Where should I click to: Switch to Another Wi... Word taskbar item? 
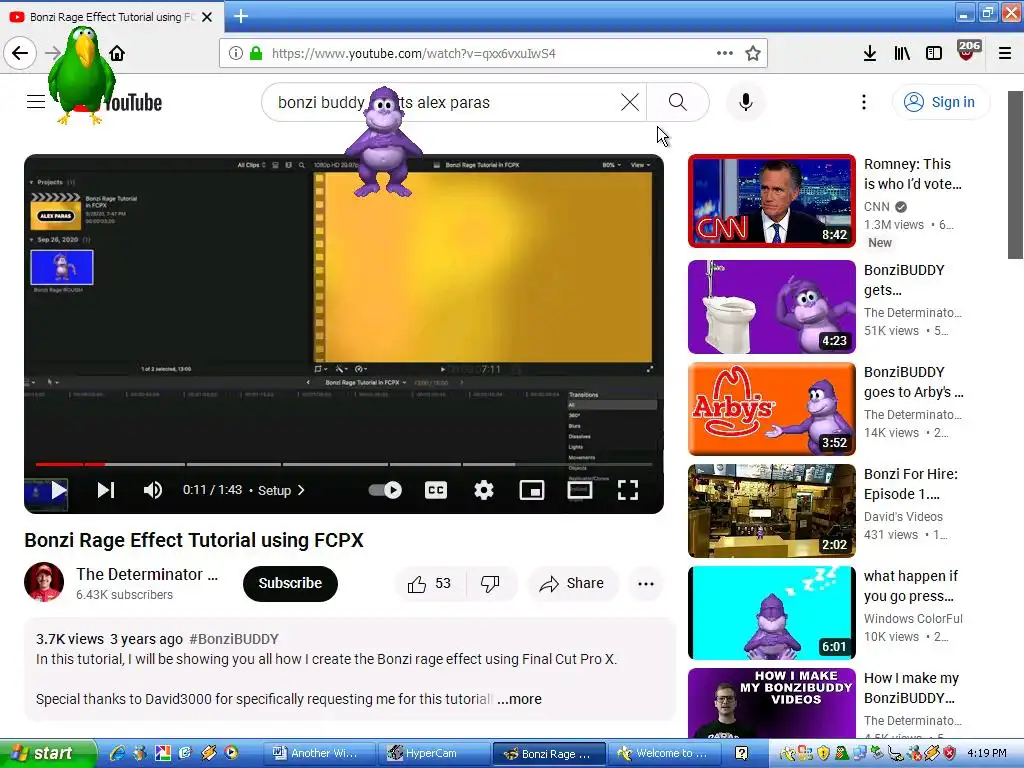(x=320, y=753)
